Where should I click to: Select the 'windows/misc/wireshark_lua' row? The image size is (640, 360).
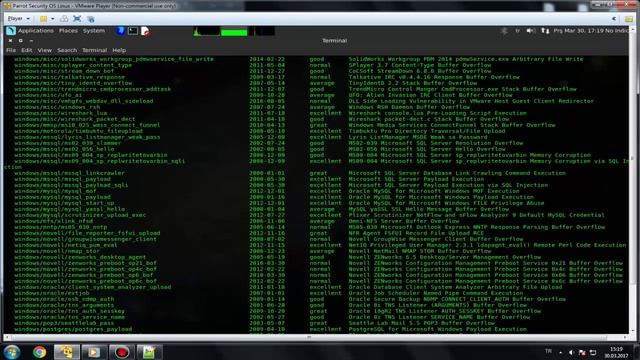[x=61, y=113]
